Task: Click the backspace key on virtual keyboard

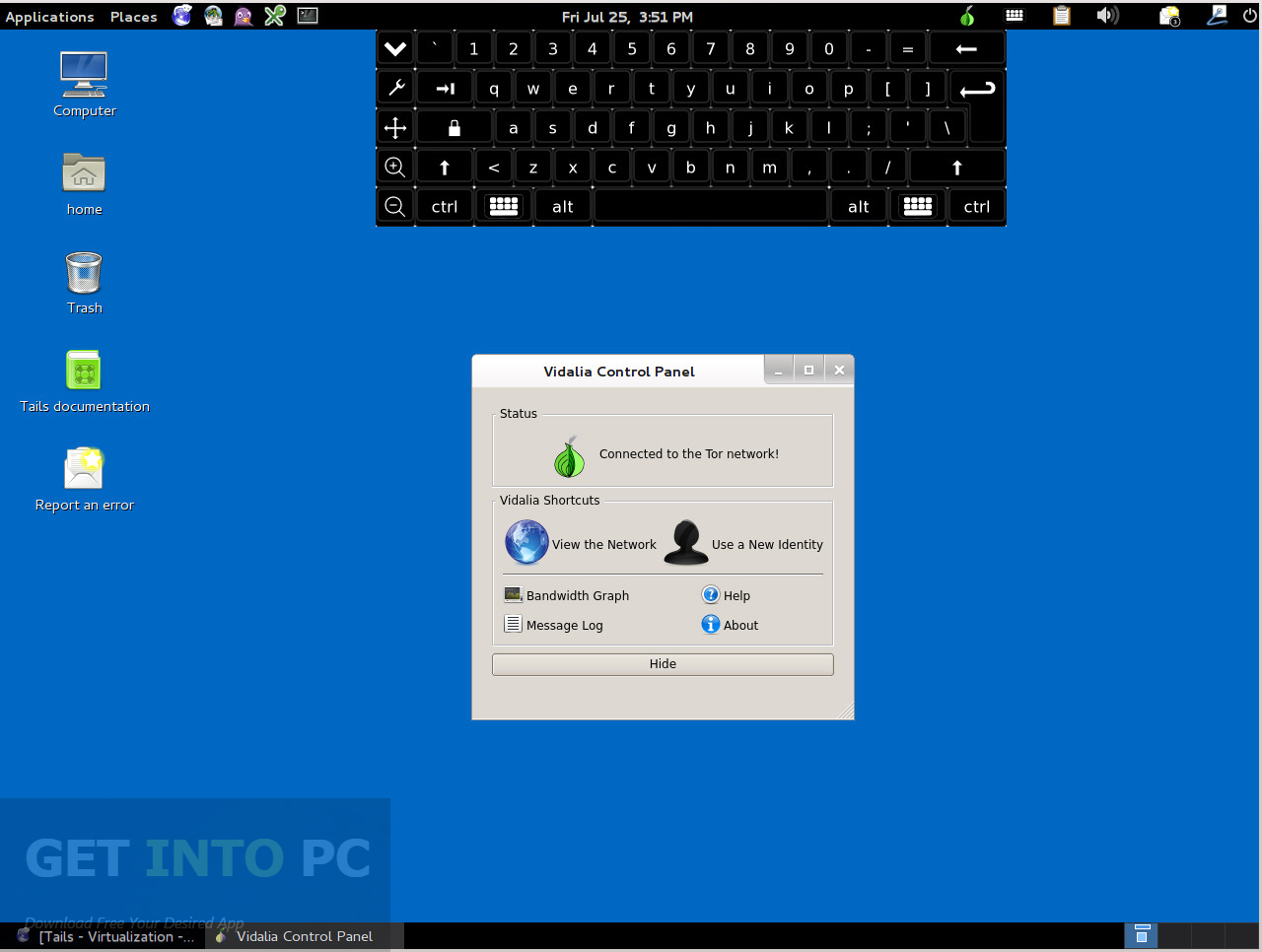Action: point(967,48)
